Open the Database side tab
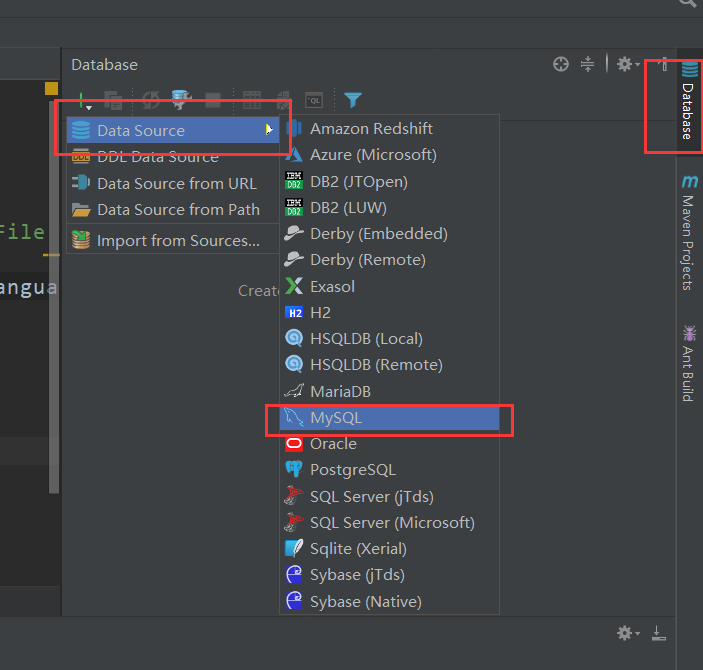703x670 pixels. point(689,101)
